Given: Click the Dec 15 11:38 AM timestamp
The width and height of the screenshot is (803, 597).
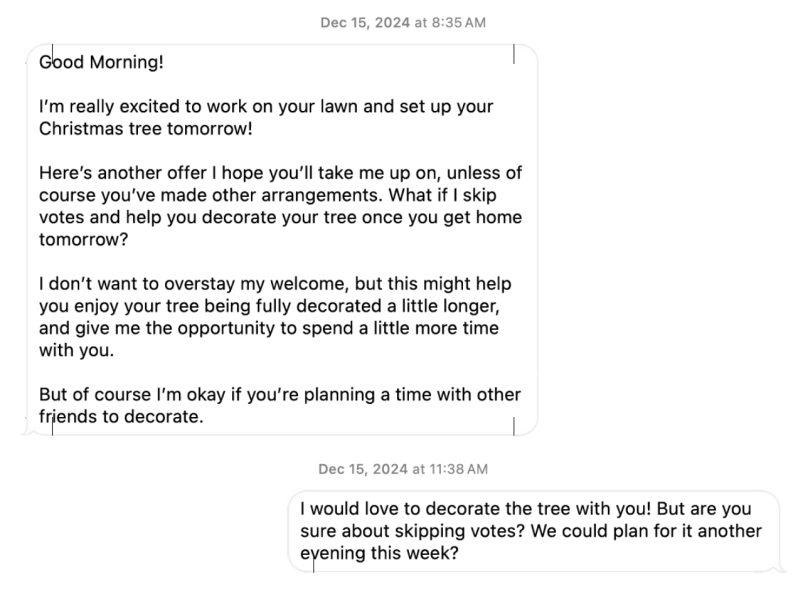Looking at the screenshot, I should coord(403,469).
